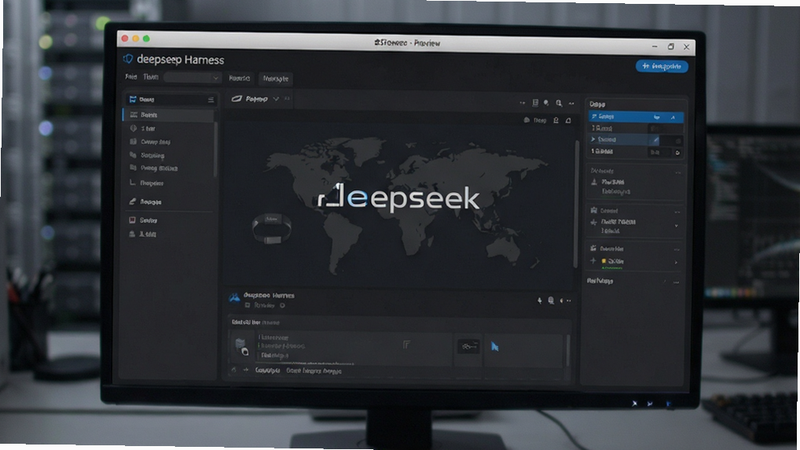
Task: Toggle the small checkbox under lower panel title
Action: (x=247, y=305)
